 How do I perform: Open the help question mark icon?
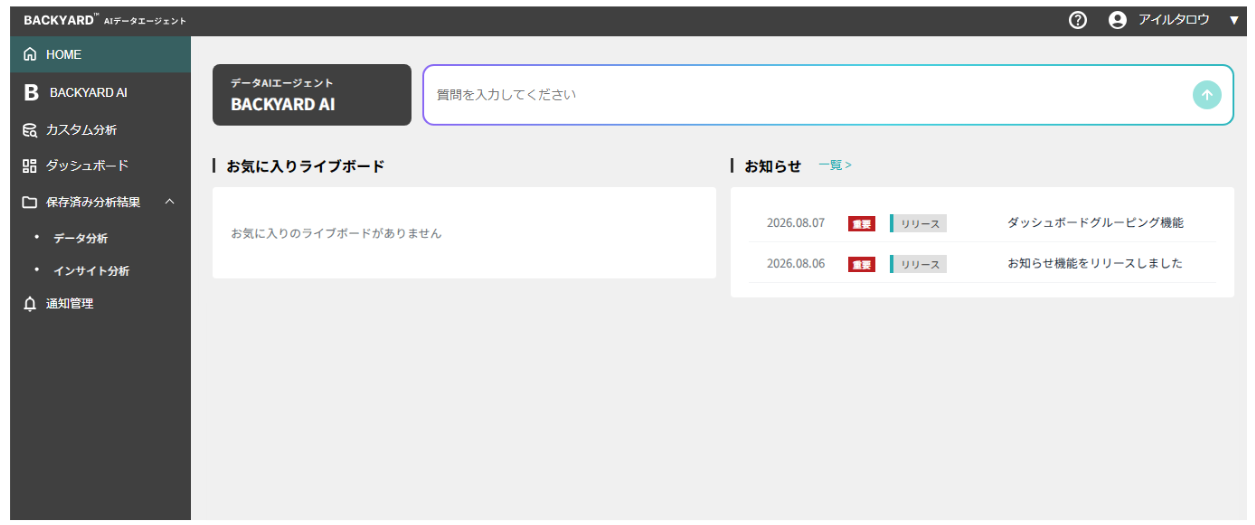(1078, 20)
